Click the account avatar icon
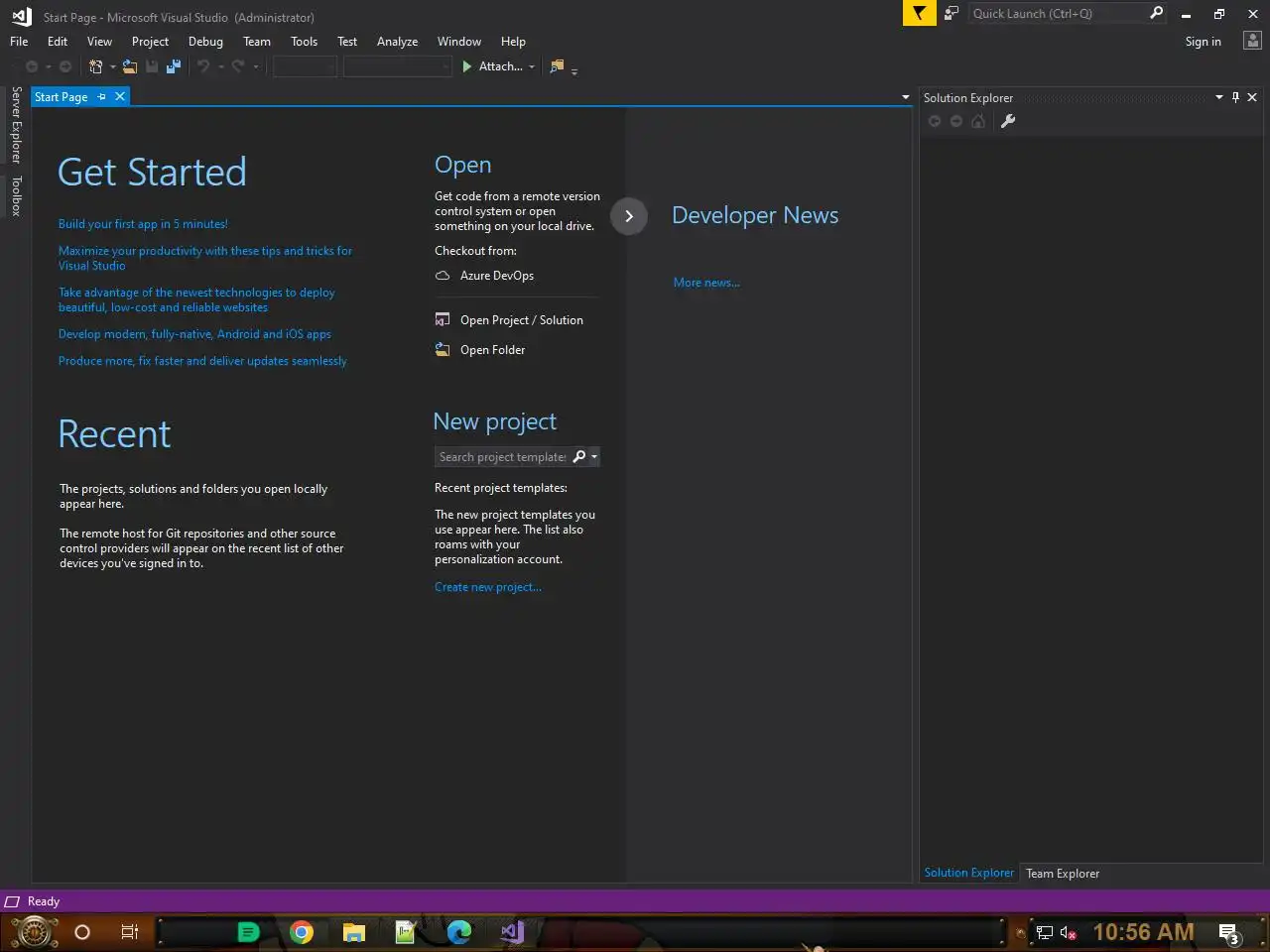 pos(1253,41)
